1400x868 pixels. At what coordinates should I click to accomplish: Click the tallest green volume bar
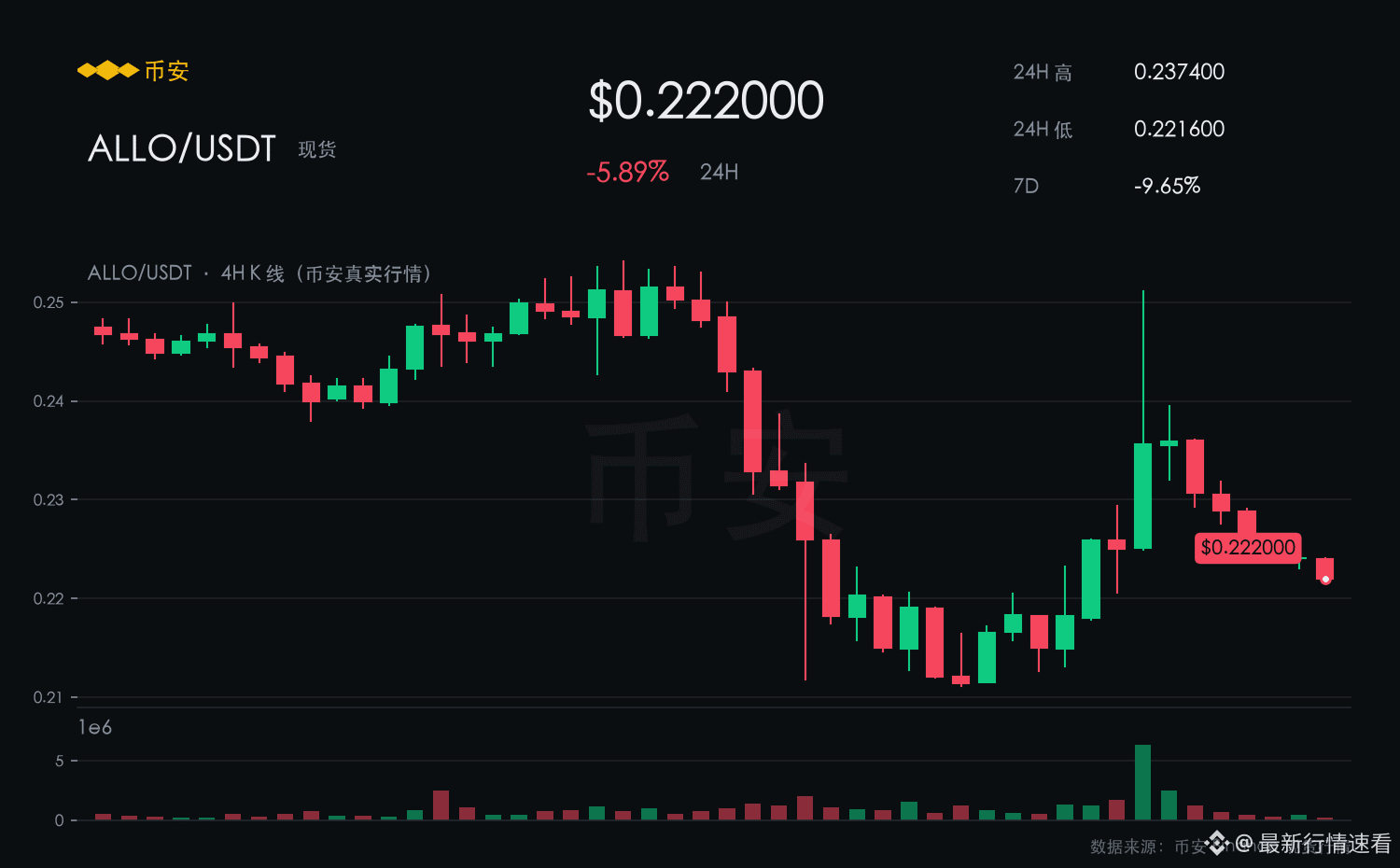coord(1142,782)
